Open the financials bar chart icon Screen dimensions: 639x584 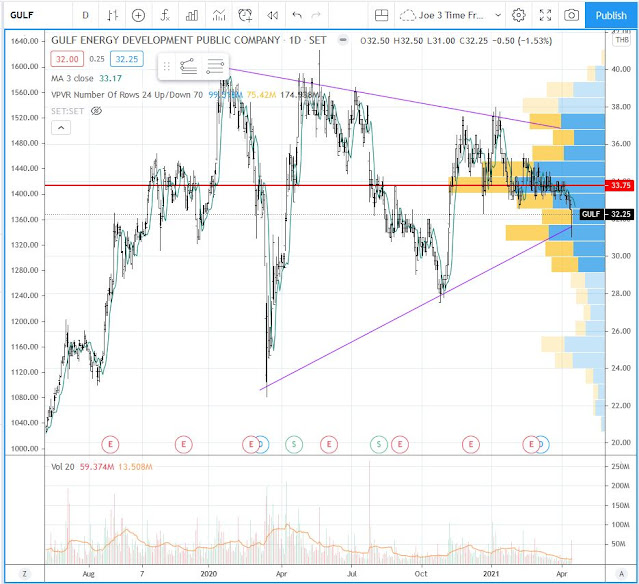(x=192, y=15)
